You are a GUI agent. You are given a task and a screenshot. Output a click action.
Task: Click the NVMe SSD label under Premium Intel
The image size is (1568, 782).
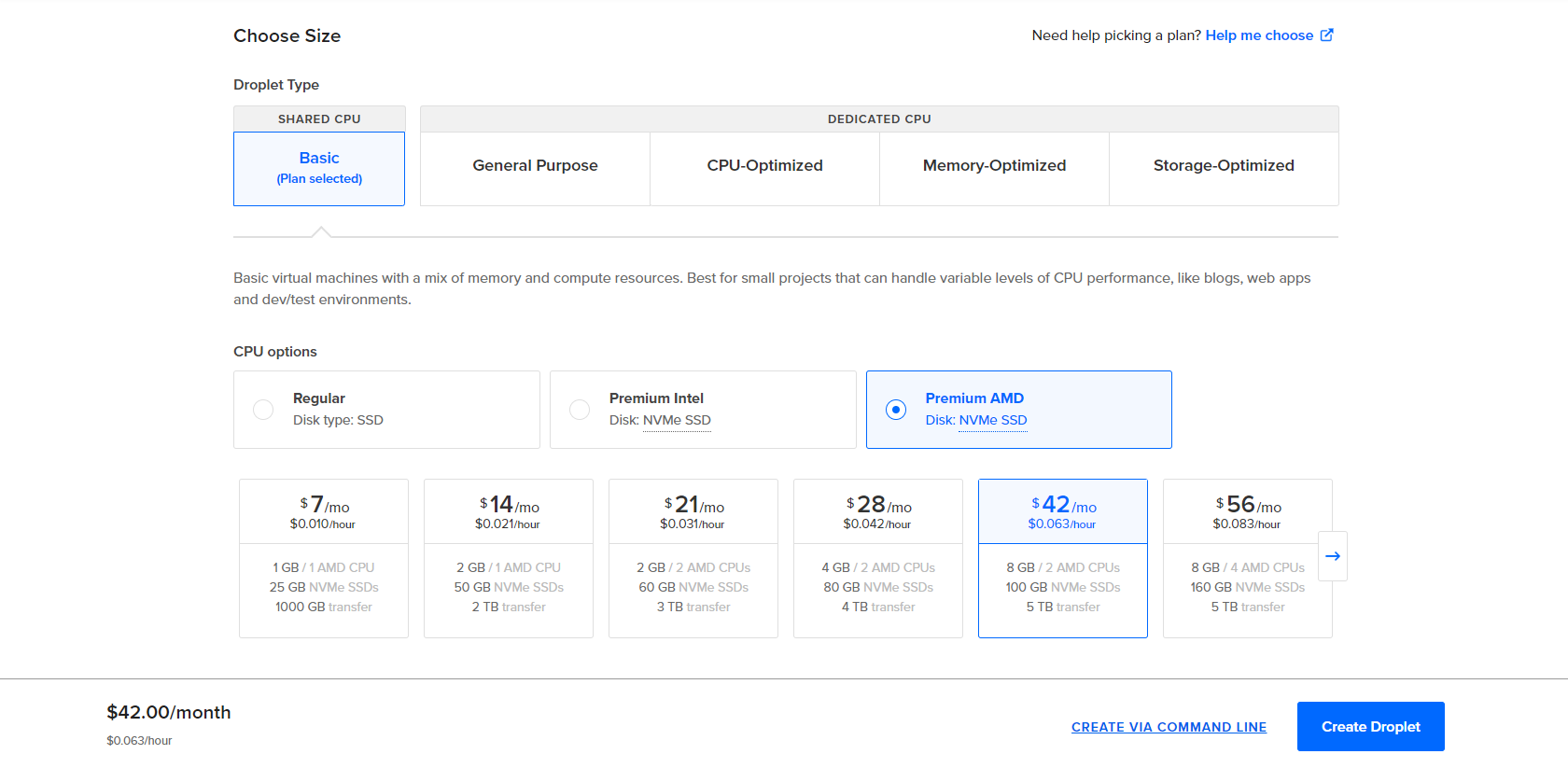coord(677,420)
